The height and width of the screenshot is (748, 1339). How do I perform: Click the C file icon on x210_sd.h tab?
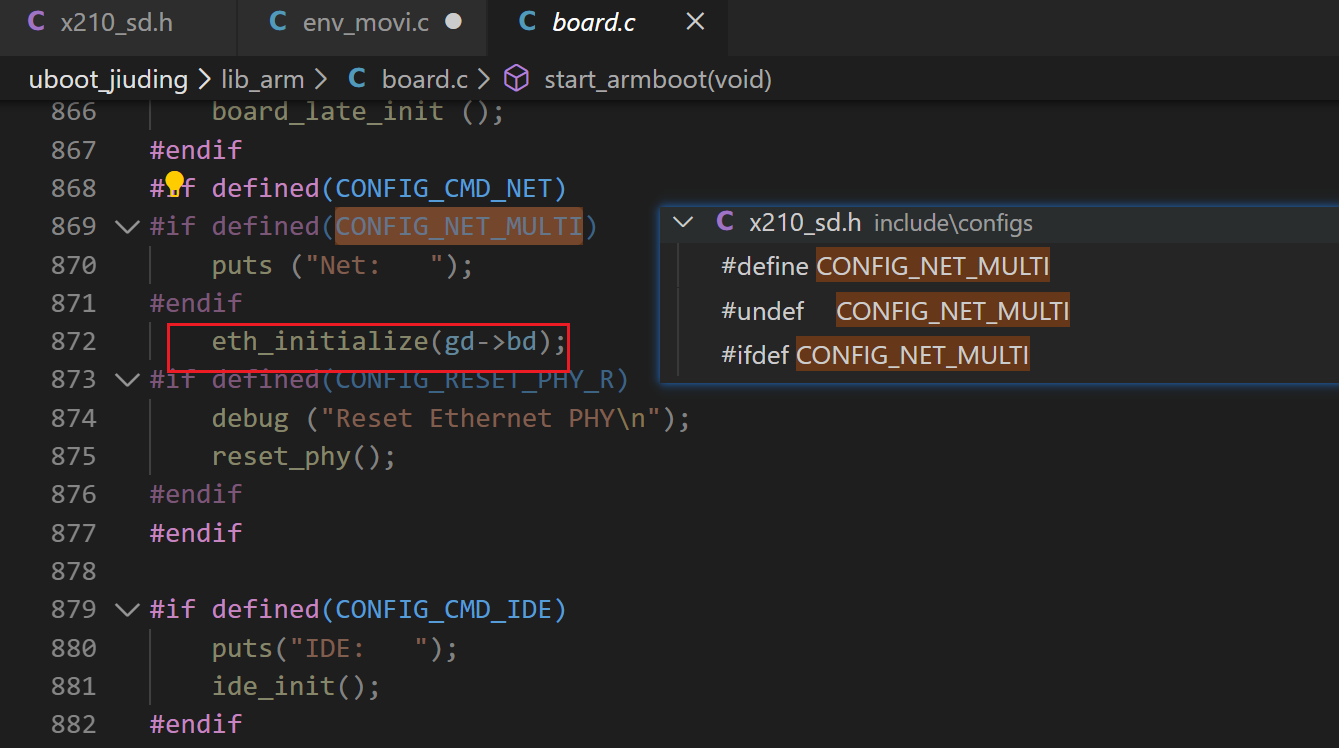pyautogui.click(x=36, y=22)
